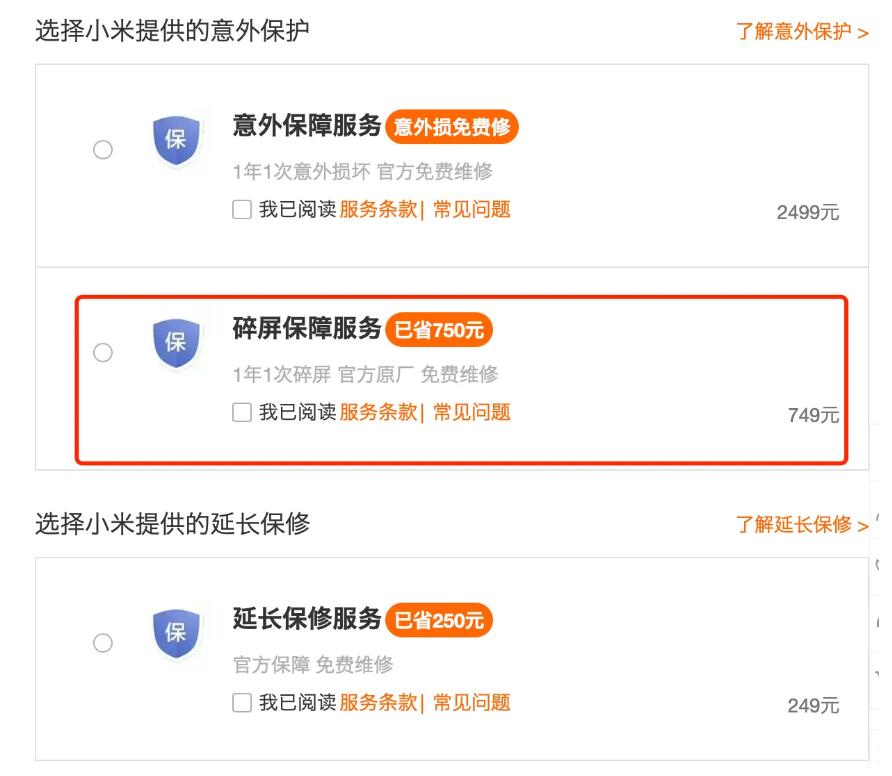Select the 意外保障服务 radio button
892x776 pixels.
pos(103,150)
